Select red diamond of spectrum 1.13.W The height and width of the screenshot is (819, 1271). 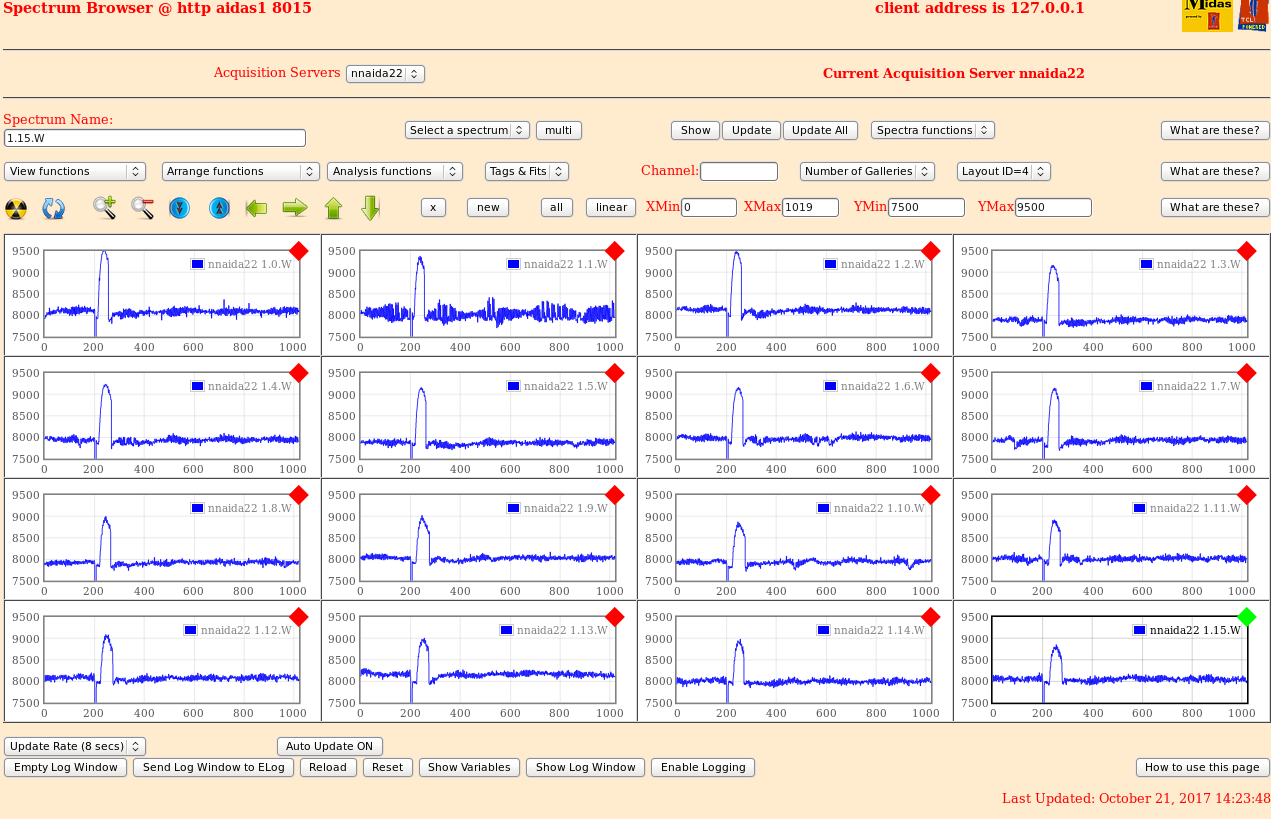[614, 617]
